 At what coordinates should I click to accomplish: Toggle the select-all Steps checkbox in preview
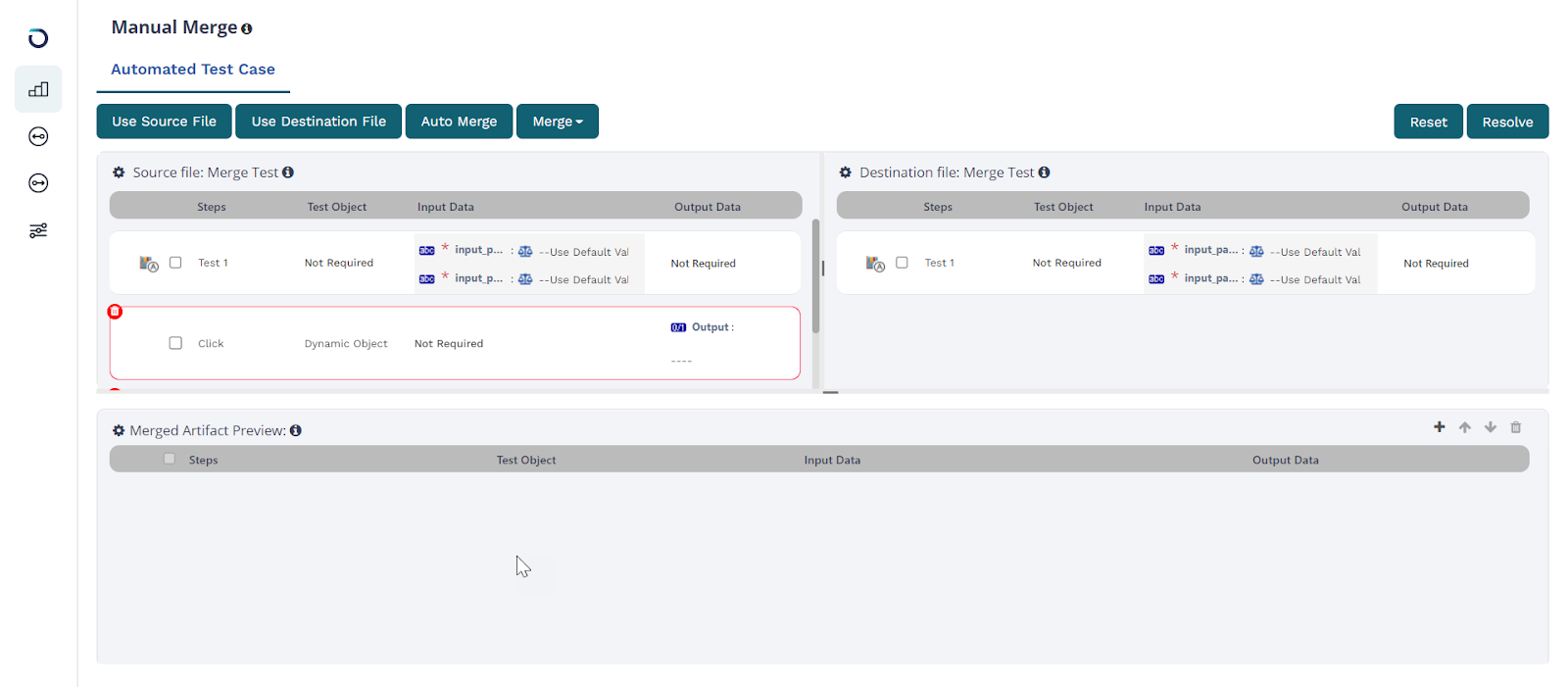(x=170, y=459)
